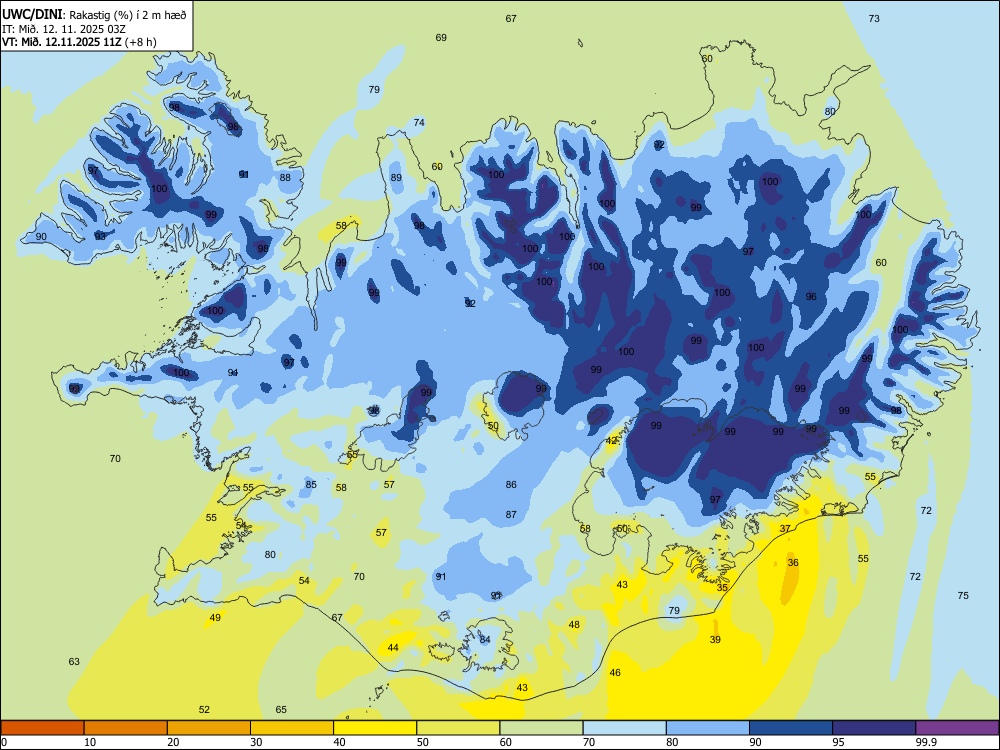Click the humidity value 49 on the map
This screenshot has height=750, width=1000.
216,617
